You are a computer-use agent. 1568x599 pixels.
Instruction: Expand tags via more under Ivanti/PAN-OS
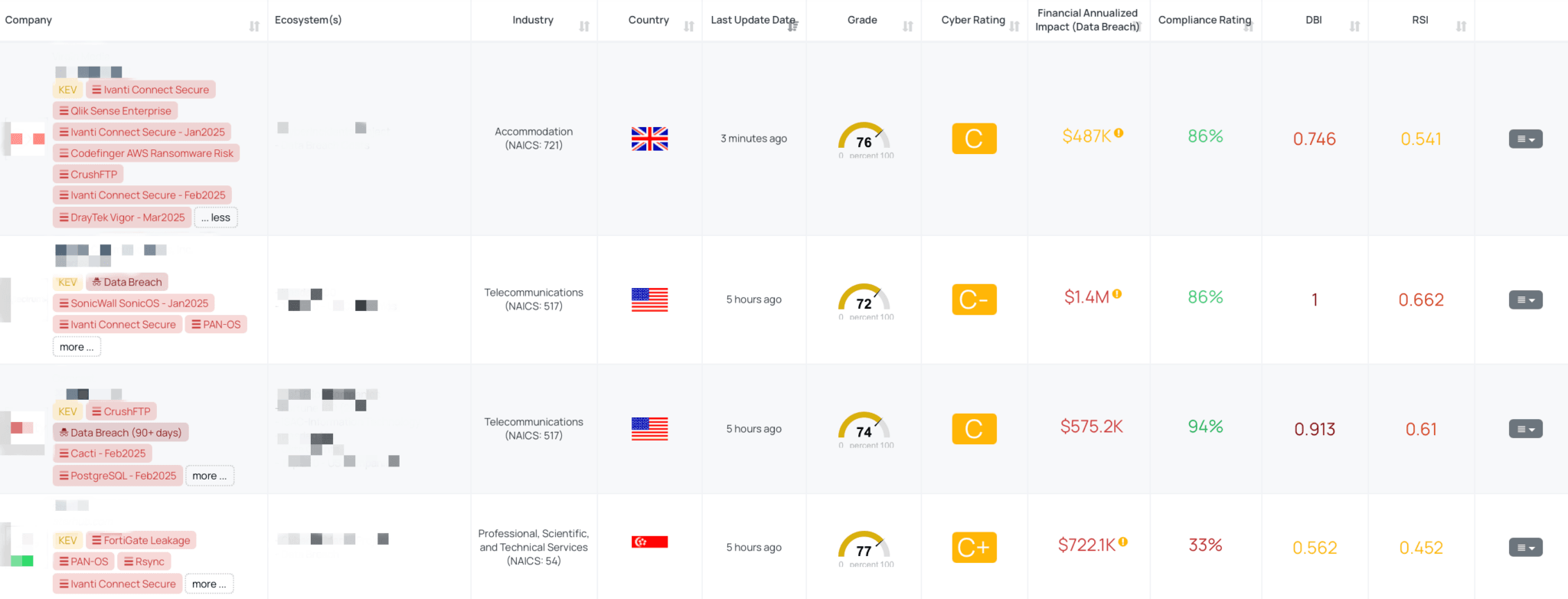[77, 347]
